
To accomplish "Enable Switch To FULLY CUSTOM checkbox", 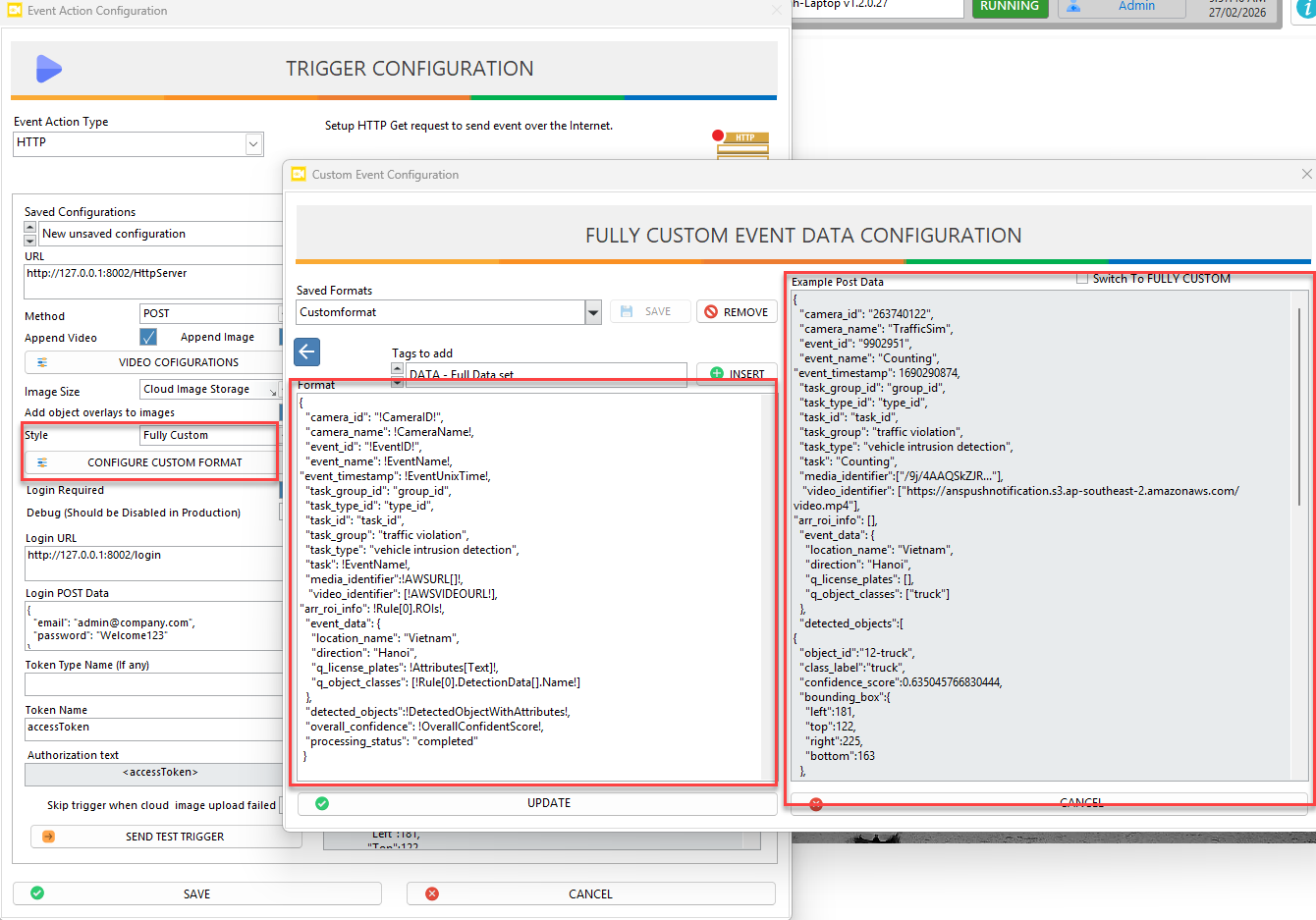I will click(x=1082, y=279).
